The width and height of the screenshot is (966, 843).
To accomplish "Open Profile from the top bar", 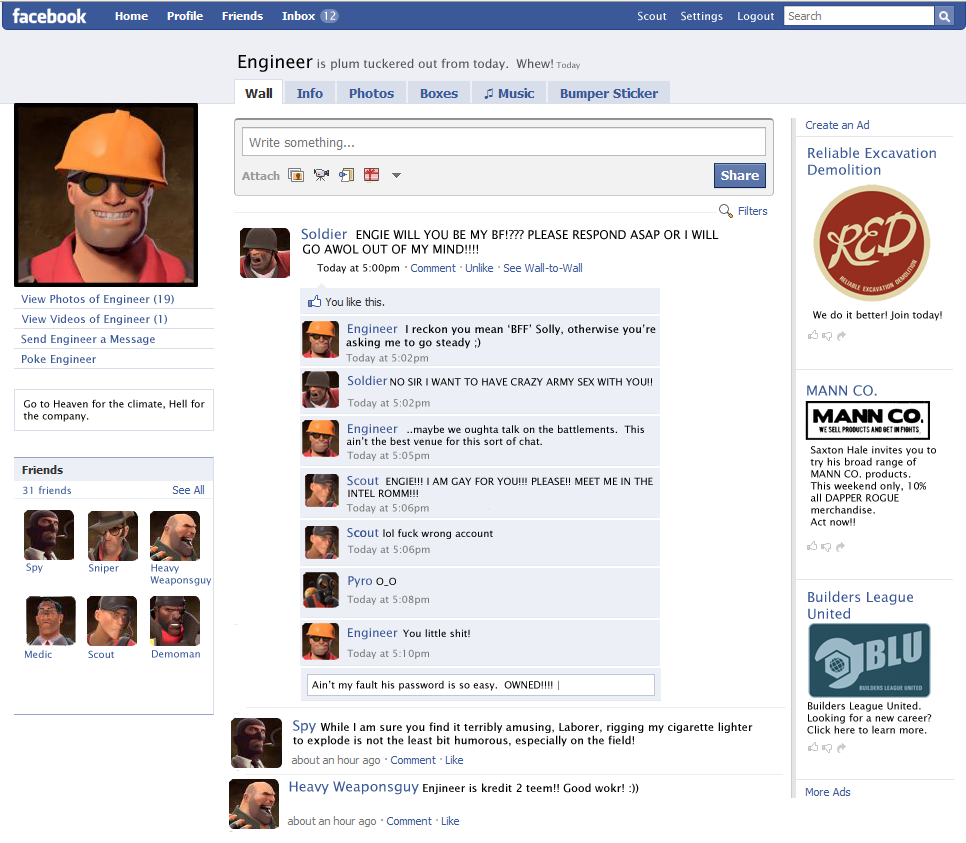I will click(x=185, y=16).
